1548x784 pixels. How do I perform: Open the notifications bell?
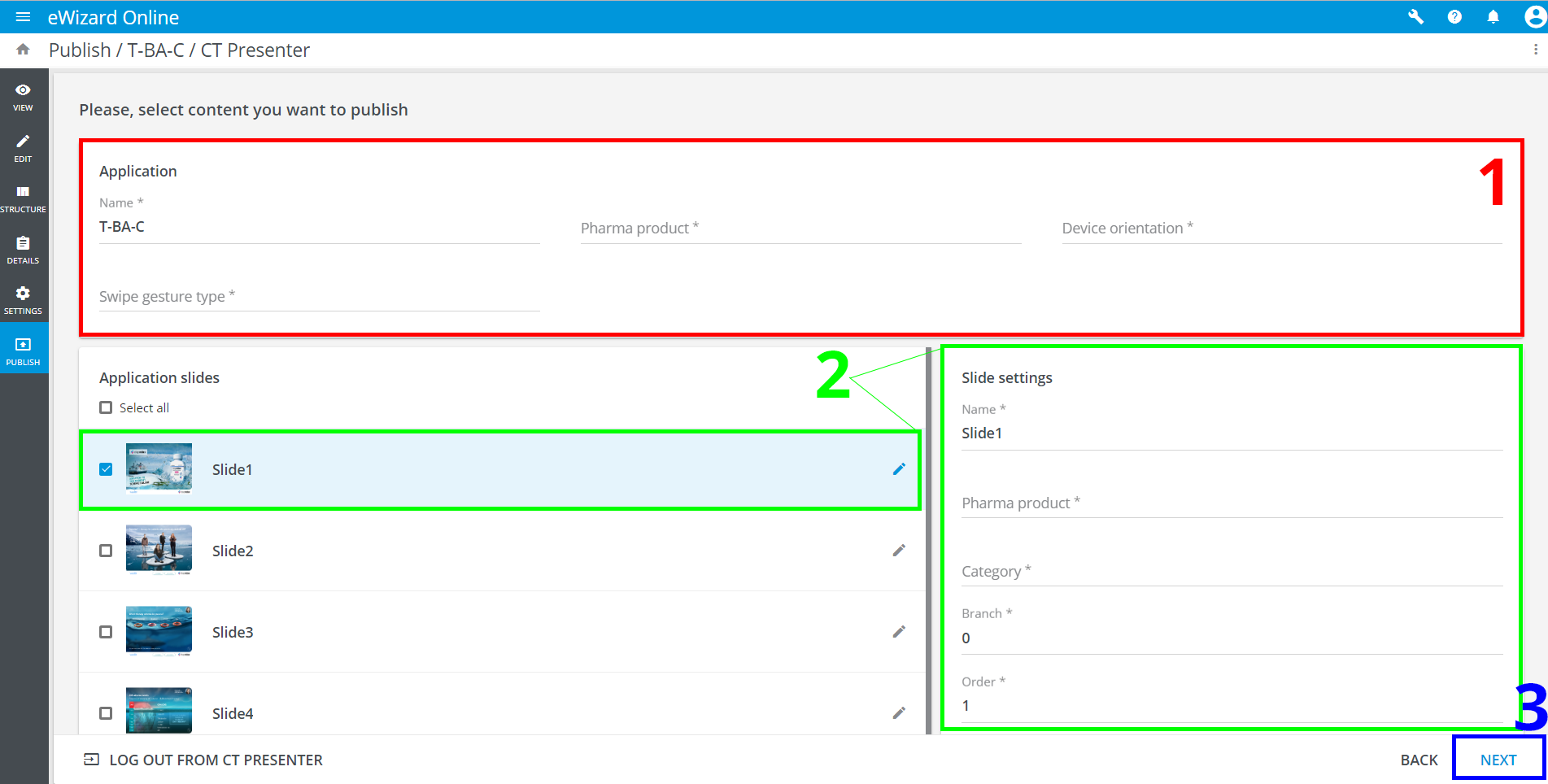click(x=1493, y=17)
